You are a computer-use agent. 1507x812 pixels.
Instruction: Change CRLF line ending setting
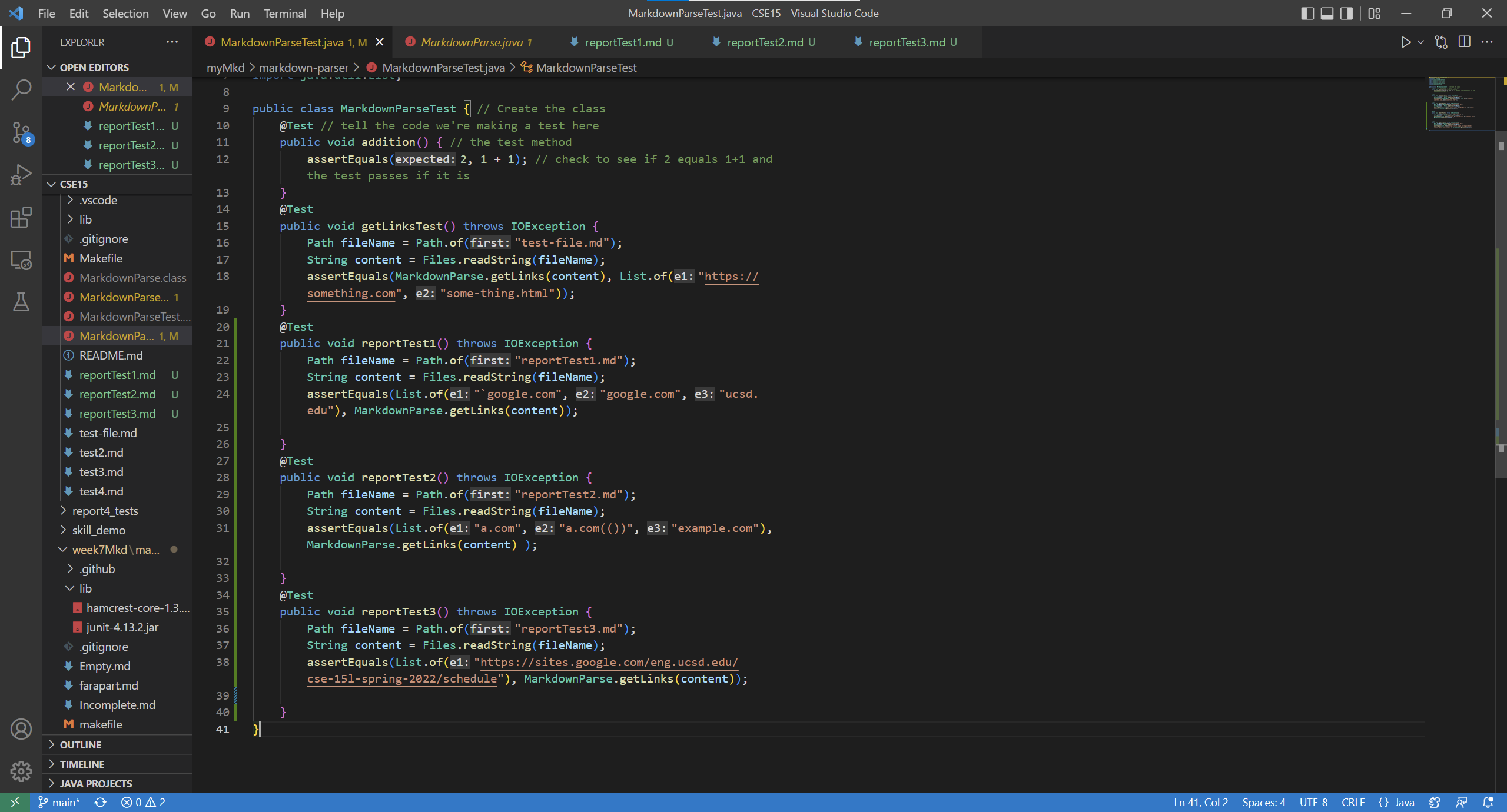[x=1352, y=802]
